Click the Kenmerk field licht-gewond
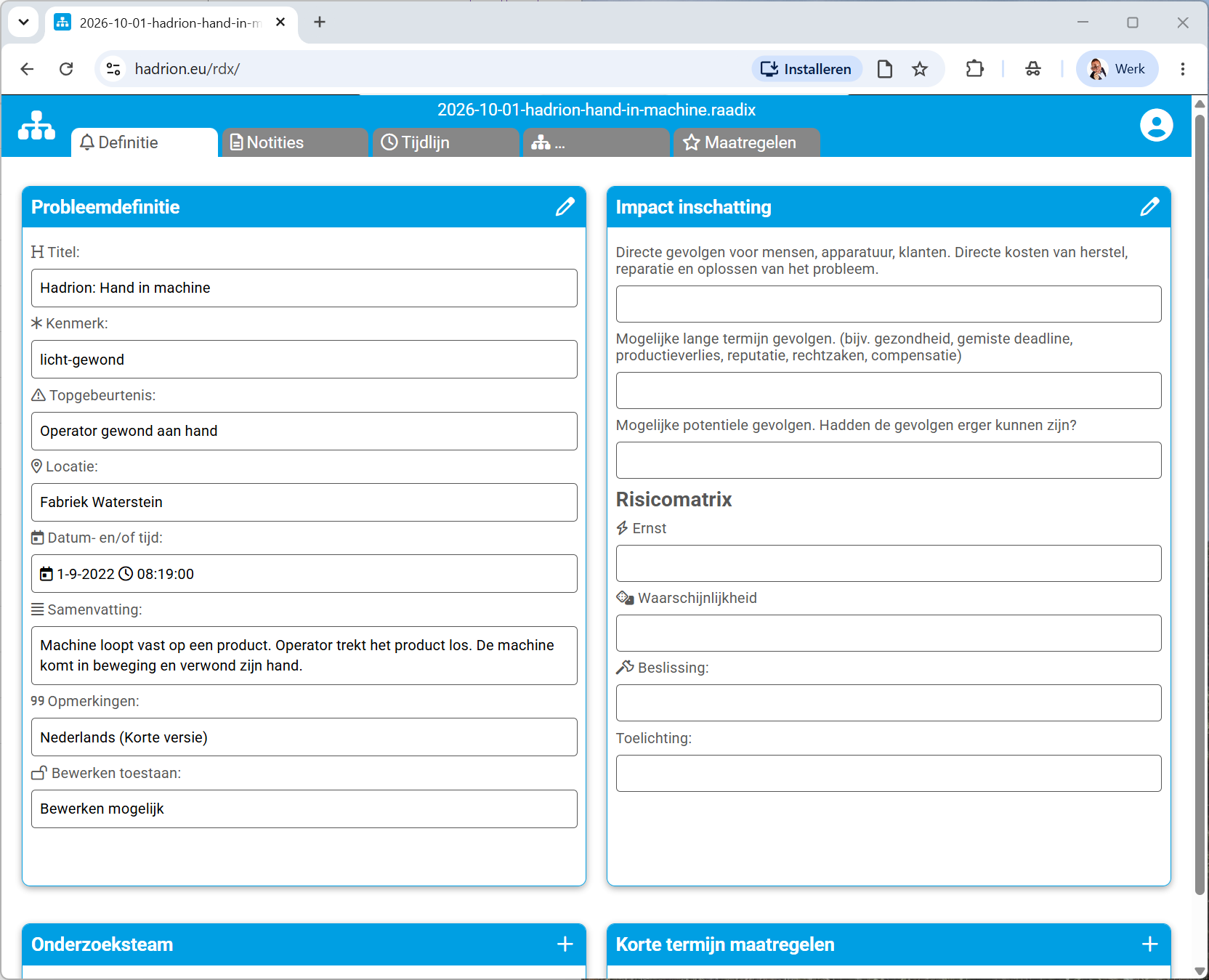The height and width of the screenshot is (980, 1209). click(304, 360)
